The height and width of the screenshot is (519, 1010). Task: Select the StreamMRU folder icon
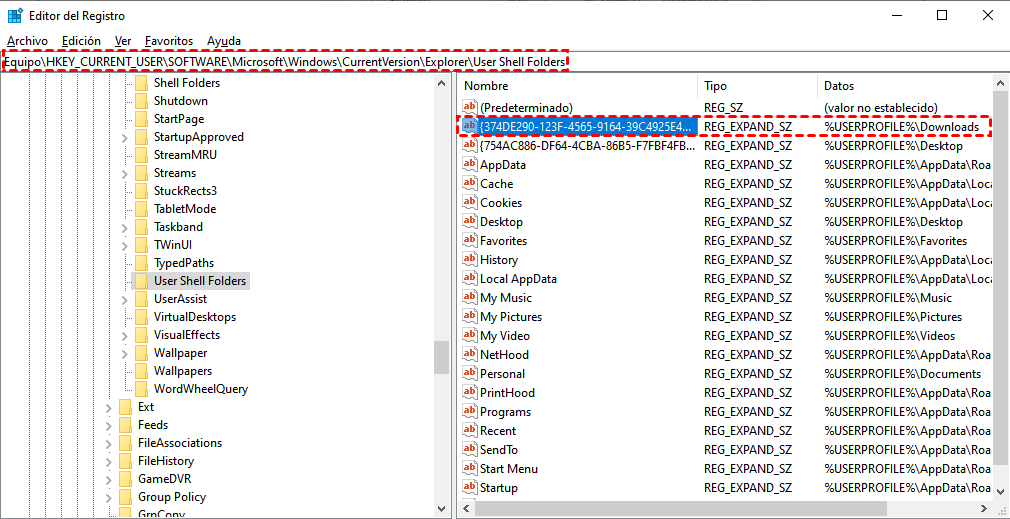pyautogui.click(x=141, y=155)
